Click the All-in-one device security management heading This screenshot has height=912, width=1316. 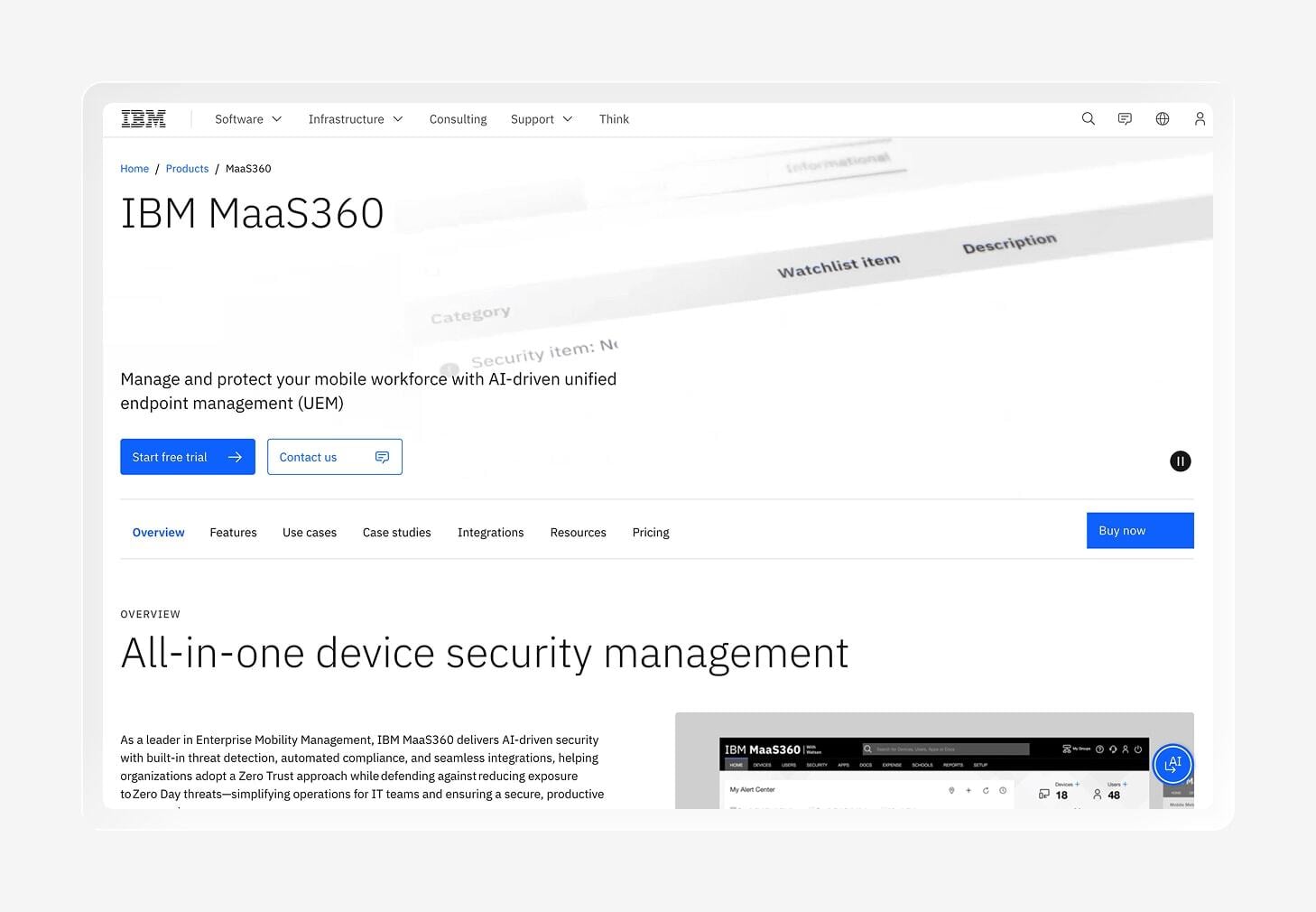click(x=485, y=653)
